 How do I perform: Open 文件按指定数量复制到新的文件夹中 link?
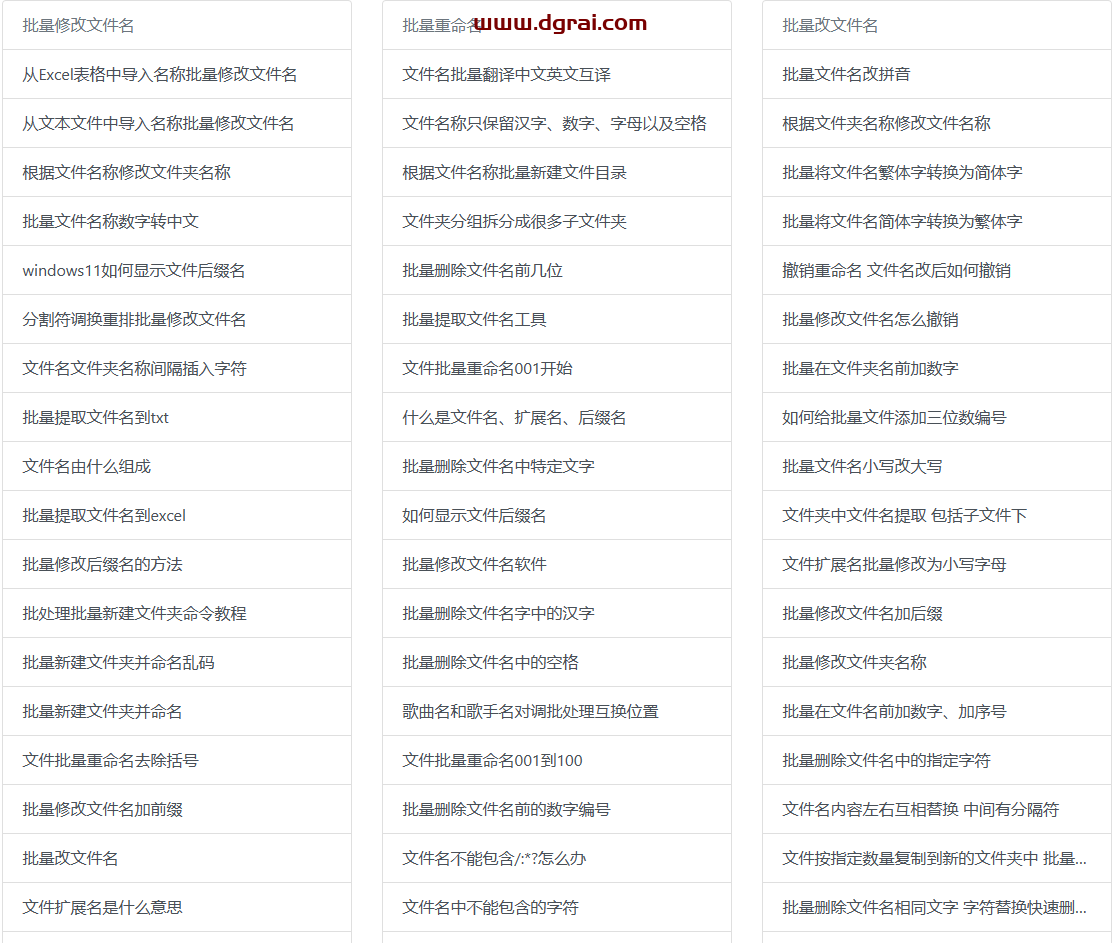coord(935,858)
